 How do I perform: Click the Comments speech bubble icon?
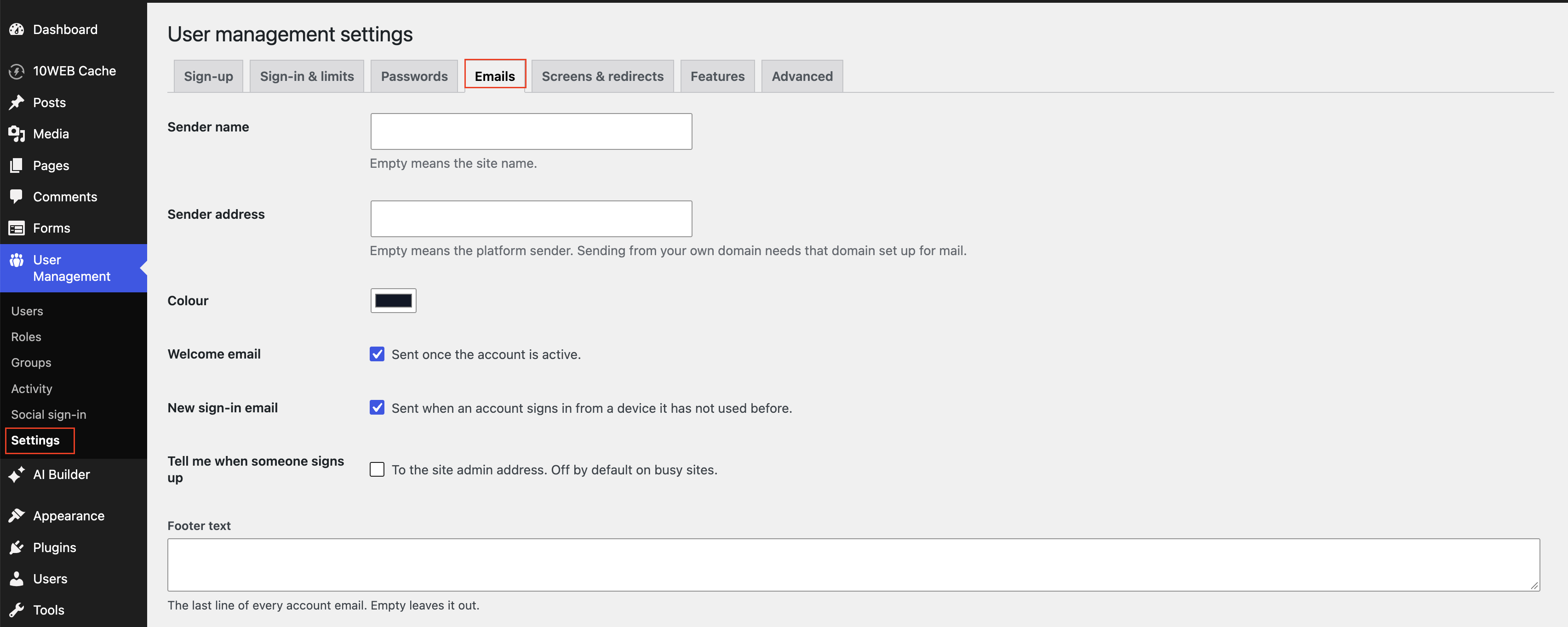[x=17, y=197]
